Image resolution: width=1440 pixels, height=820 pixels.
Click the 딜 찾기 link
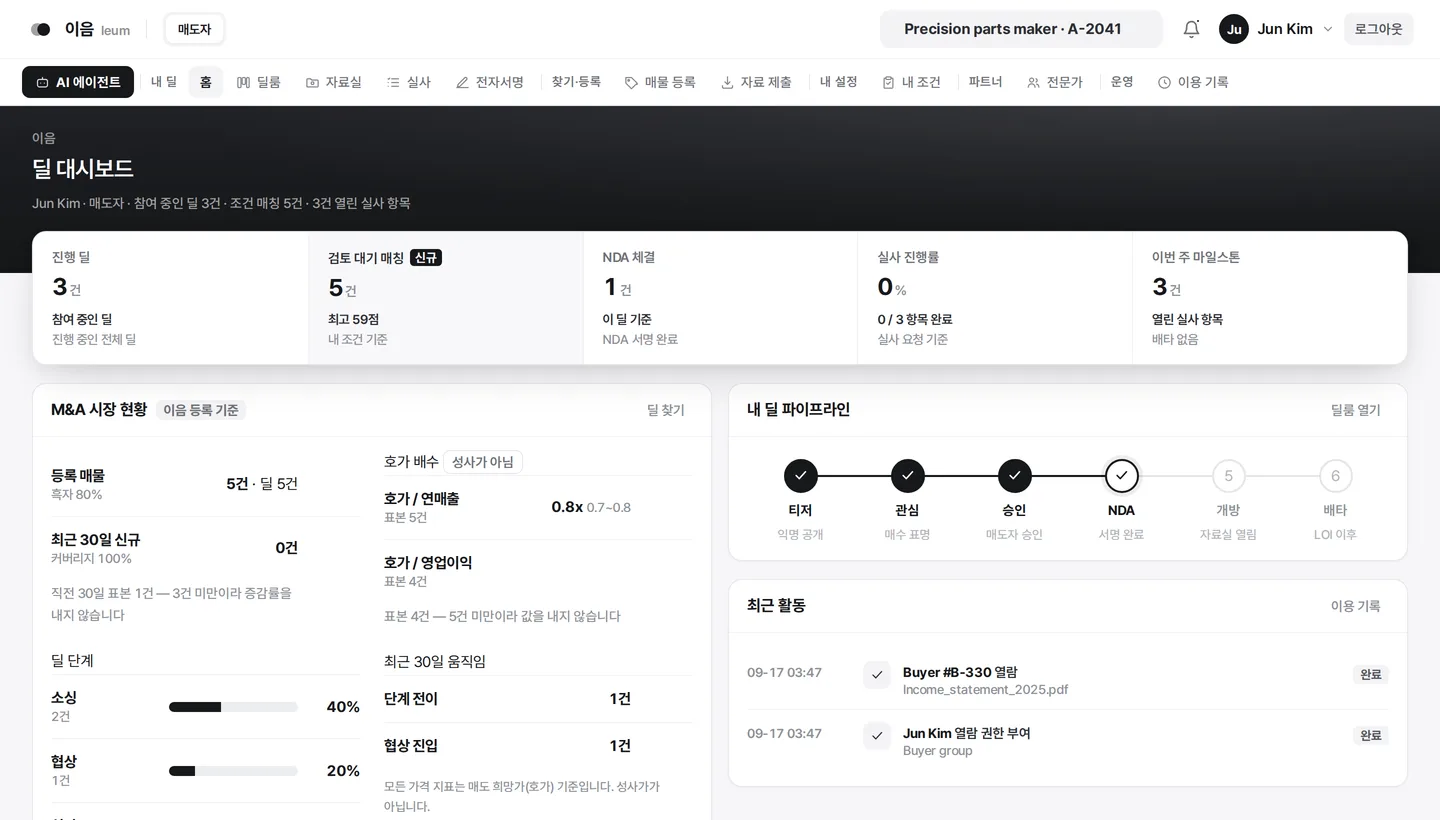(666, 410)
